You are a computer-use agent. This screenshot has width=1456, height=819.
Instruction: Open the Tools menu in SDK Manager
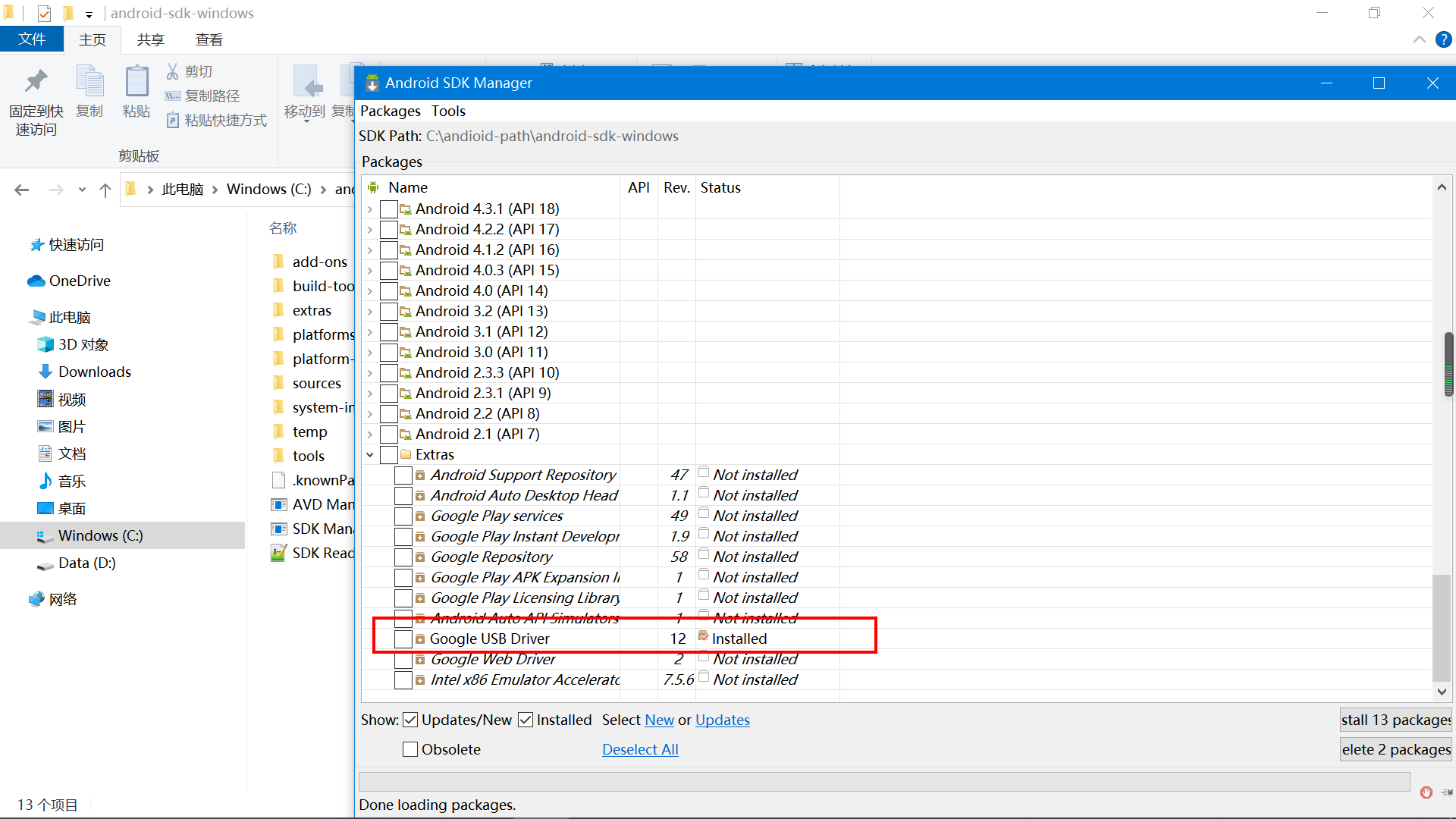click(x=448, y=111)
